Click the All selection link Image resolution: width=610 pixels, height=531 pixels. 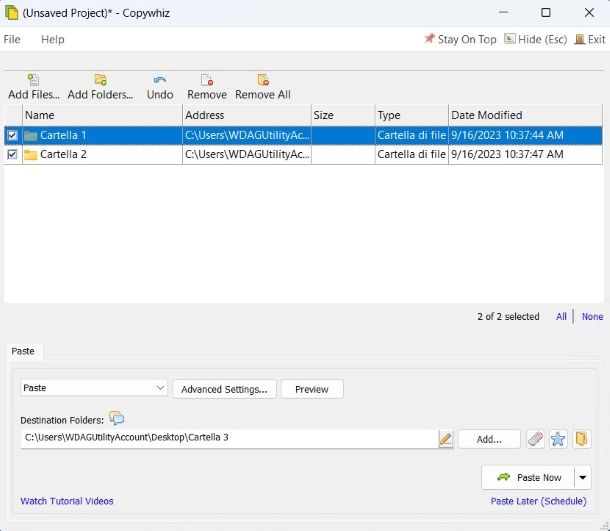(x=561, y=317)
